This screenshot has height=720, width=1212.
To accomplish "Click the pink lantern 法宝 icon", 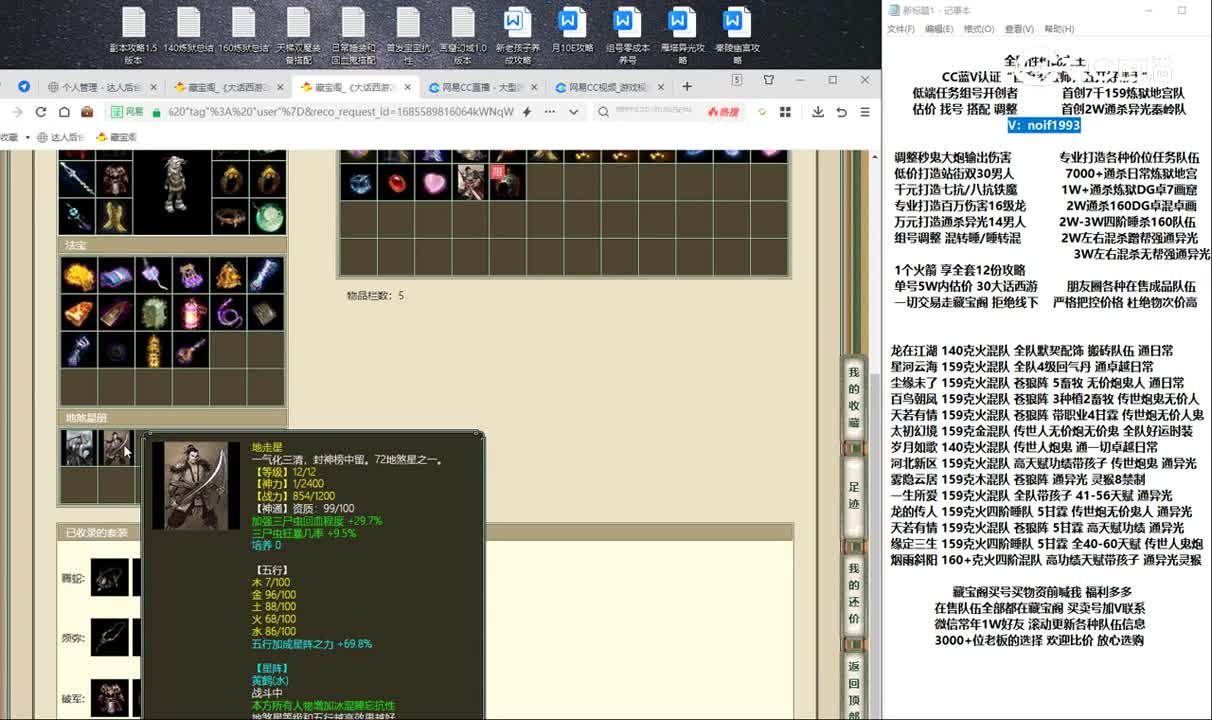I will click(x=192, y=313).
